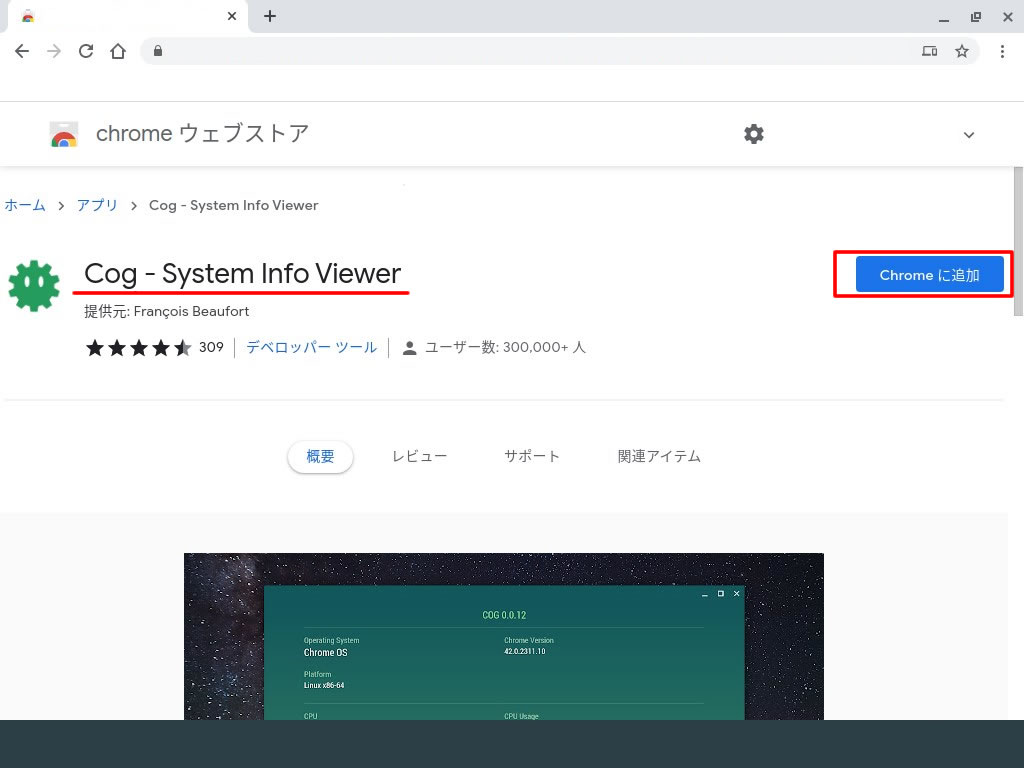Click the 309 review count
The image size is (1024, 768).
(x=211, y=347)
